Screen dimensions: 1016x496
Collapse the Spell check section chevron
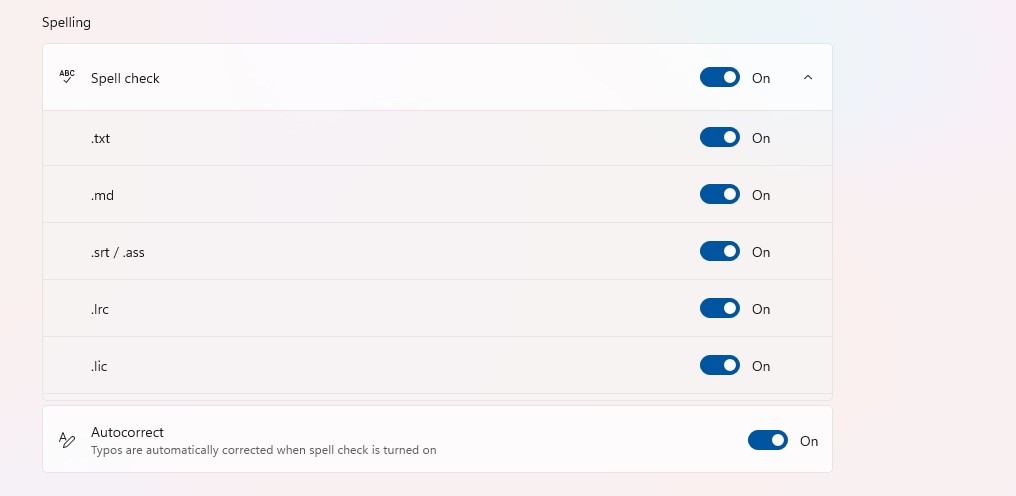click(x=807, y=77)
